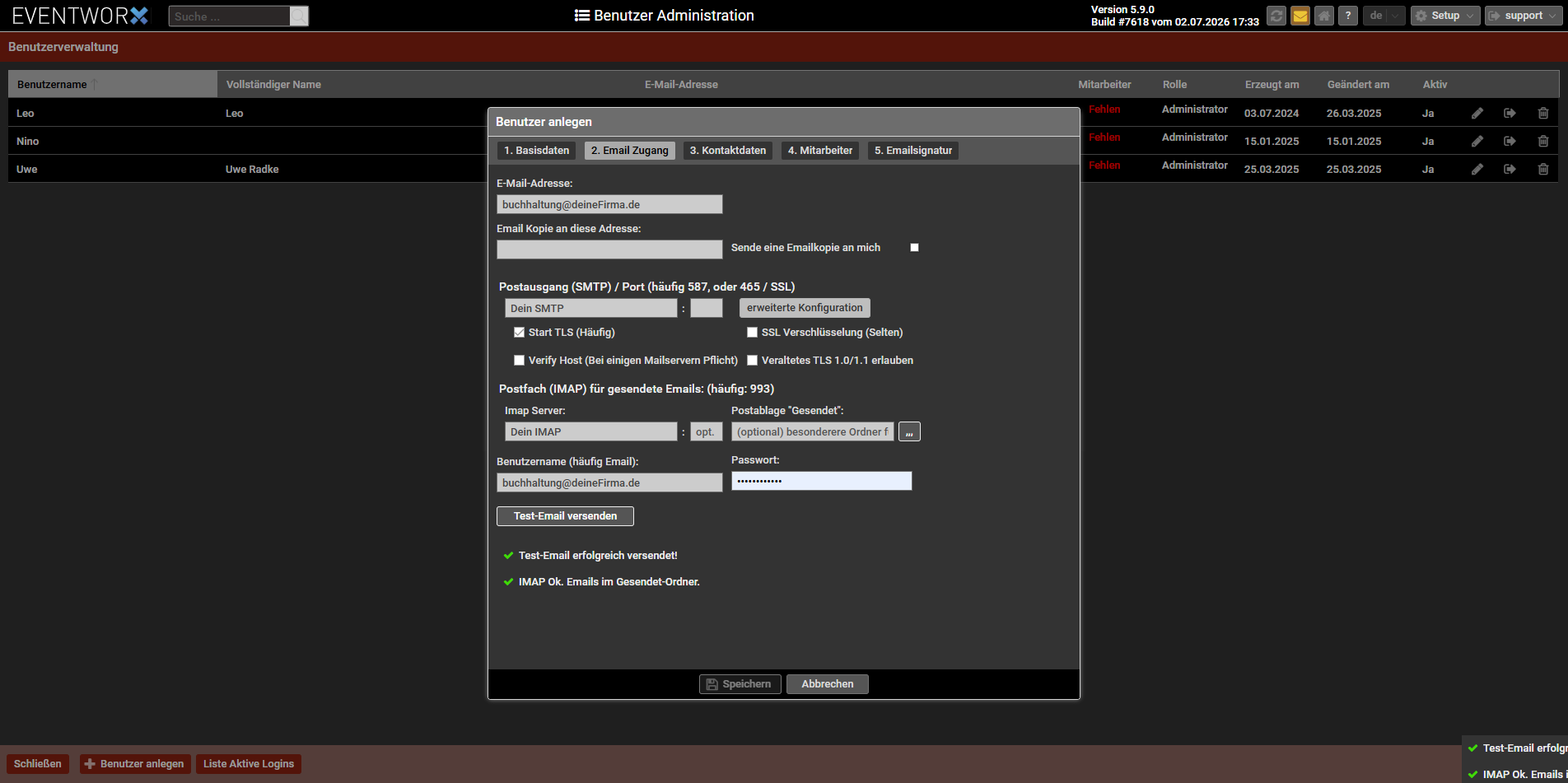Screen dimensions: 1568x783
Task: Focus the 'Dein IMAP' server field
Action: click(591, 431)
